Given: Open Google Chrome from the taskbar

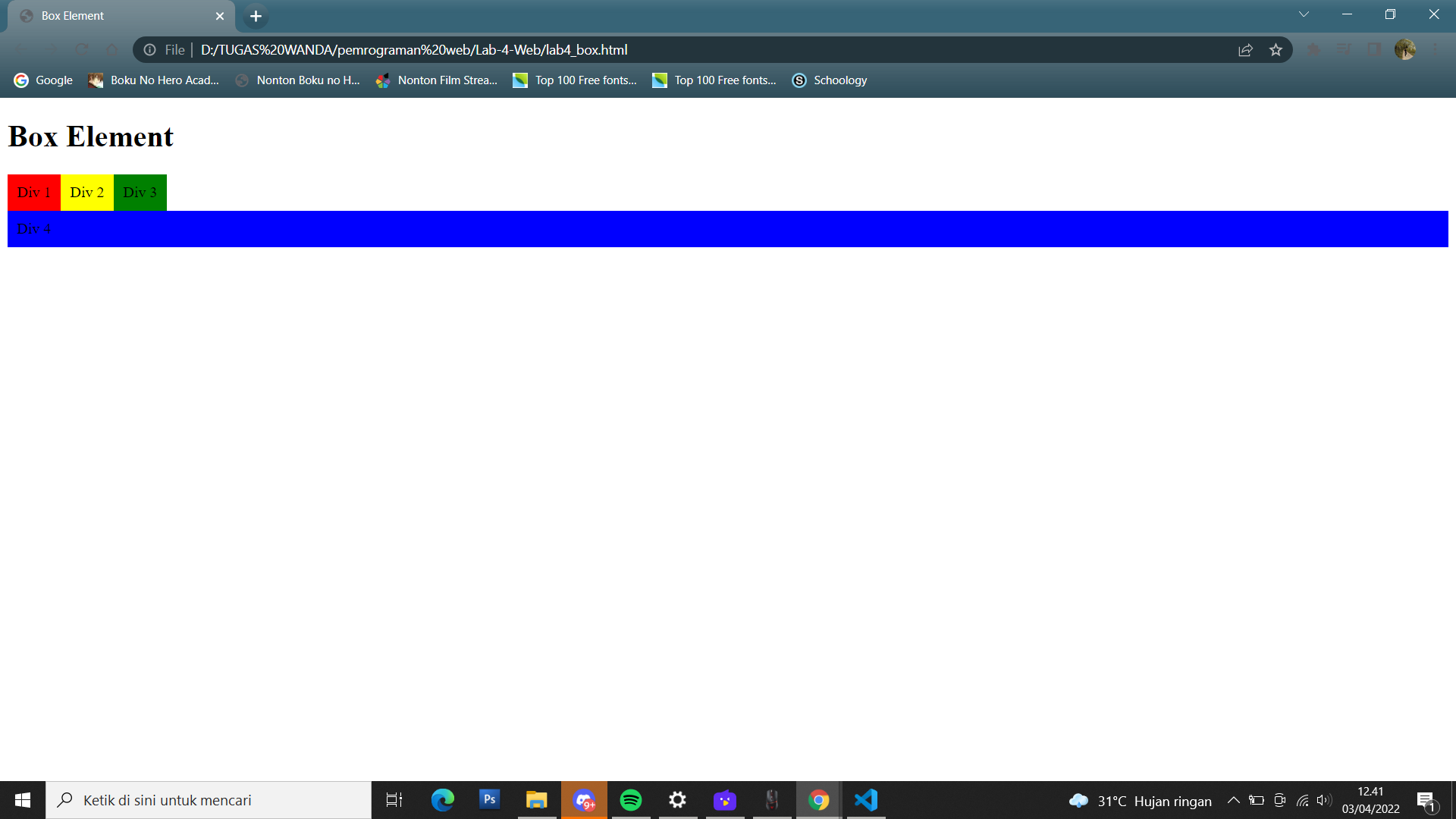Looking at the screenshot, I should 818,800.
